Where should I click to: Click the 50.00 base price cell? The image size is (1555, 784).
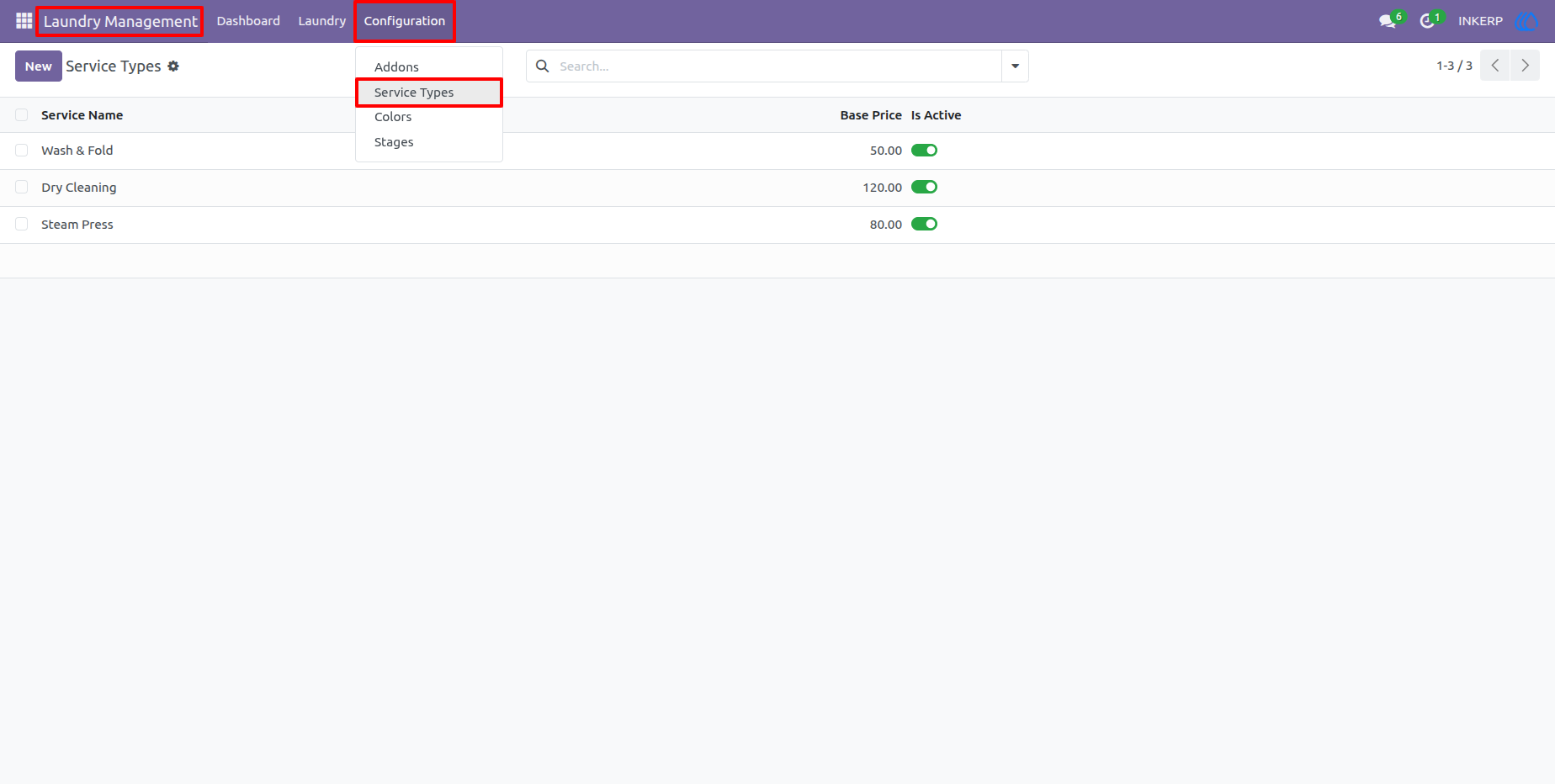[885, 151]
